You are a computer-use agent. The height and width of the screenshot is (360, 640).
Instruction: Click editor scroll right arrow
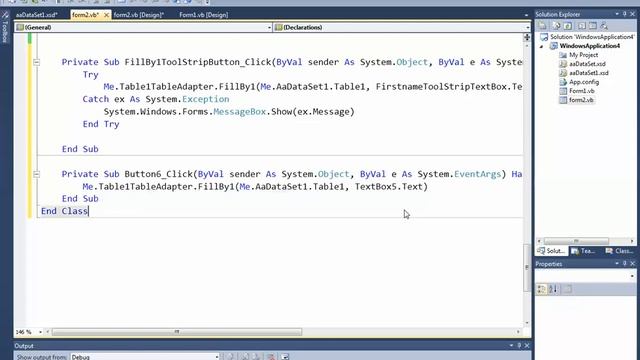coord(518,332)
